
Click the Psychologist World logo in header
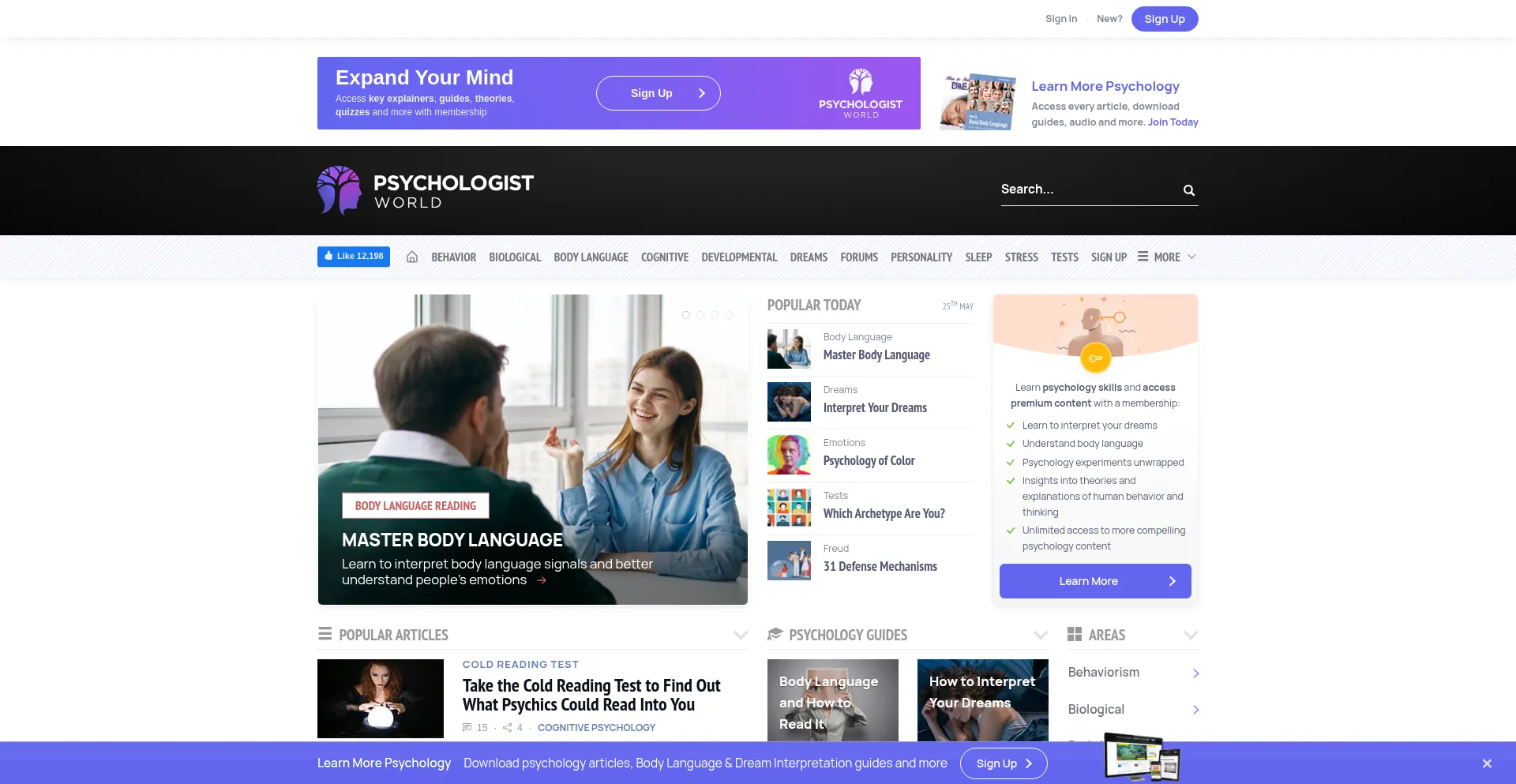(x=426, y=190)
